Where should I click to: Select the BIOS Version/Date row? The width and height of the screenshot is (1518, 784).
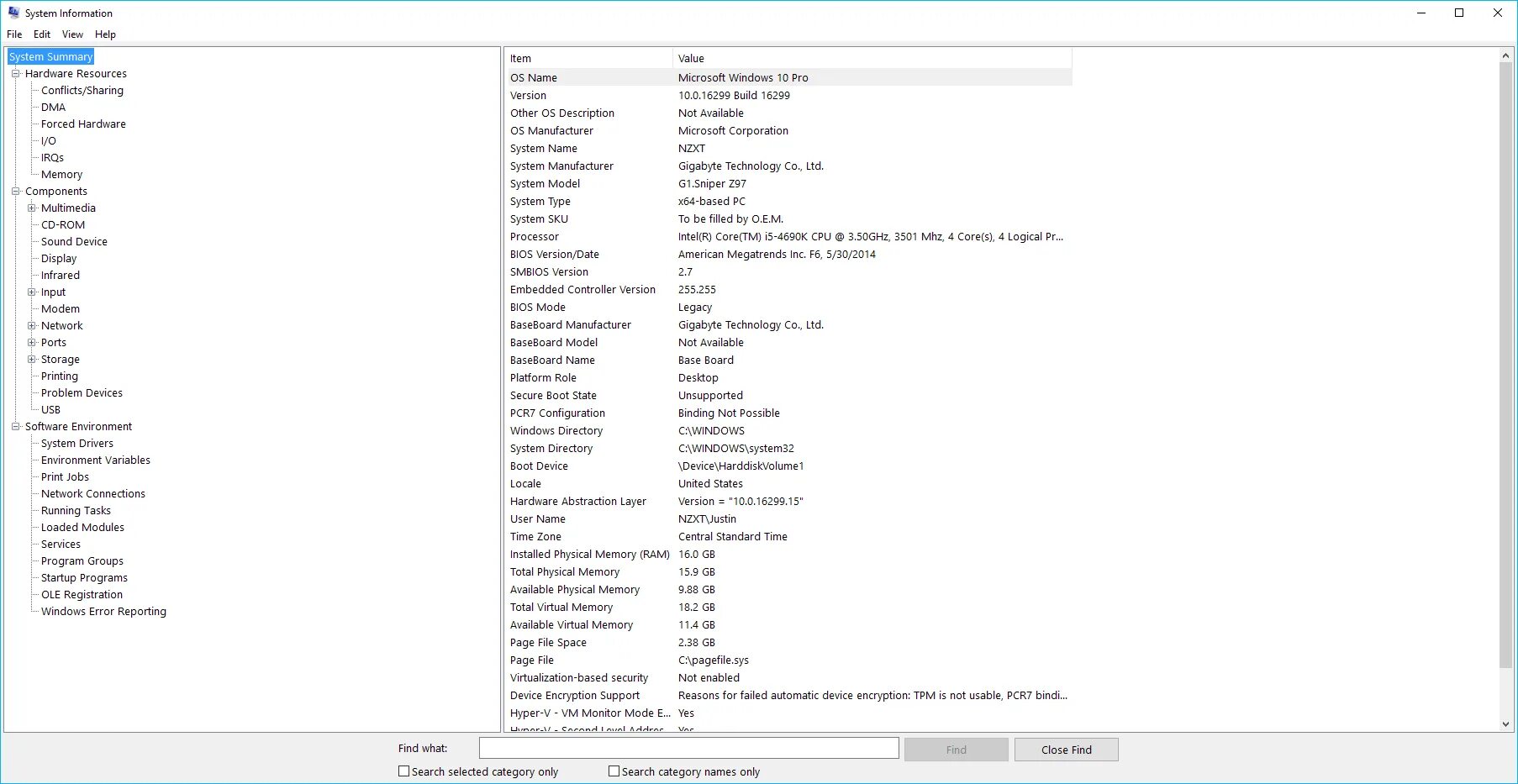788,254
